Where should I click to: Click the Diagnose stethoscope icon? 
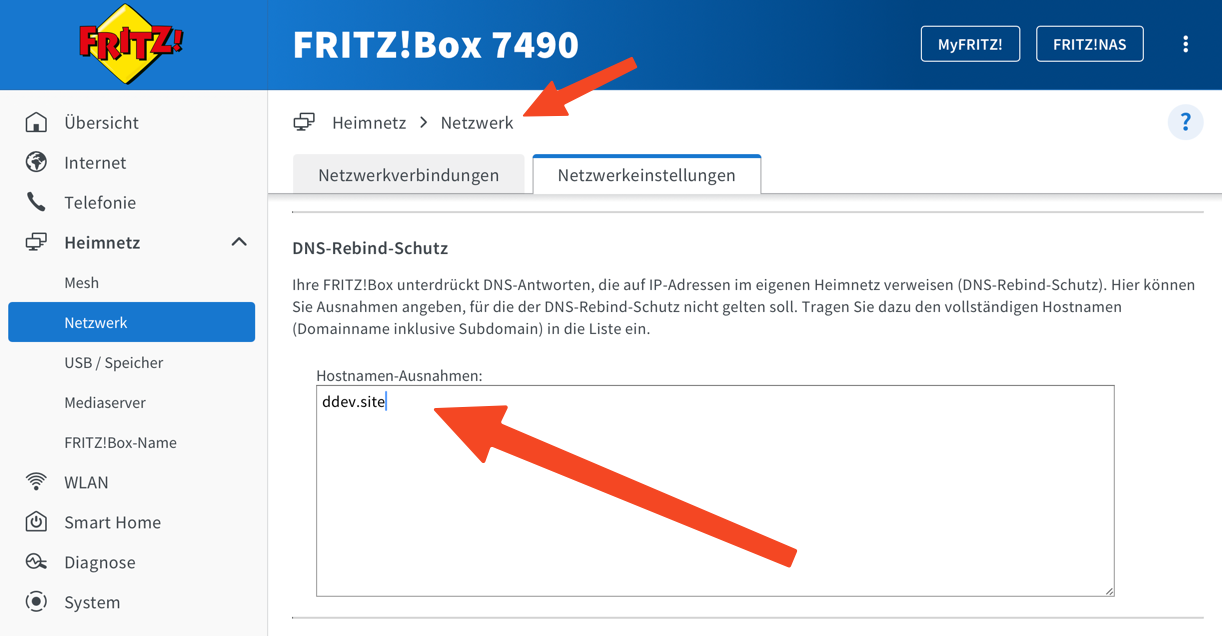(36, 562)
